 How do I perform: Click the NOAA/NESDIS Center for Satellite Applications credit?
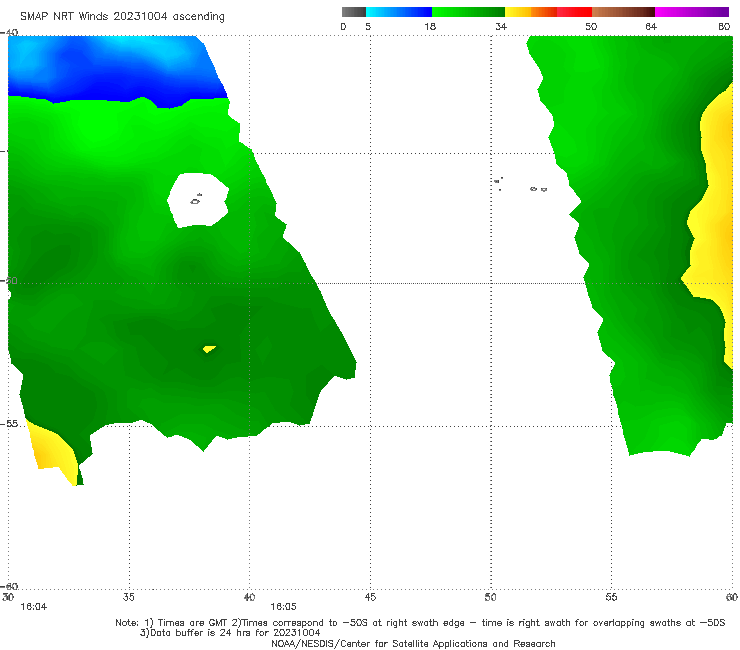coord(413,643)
